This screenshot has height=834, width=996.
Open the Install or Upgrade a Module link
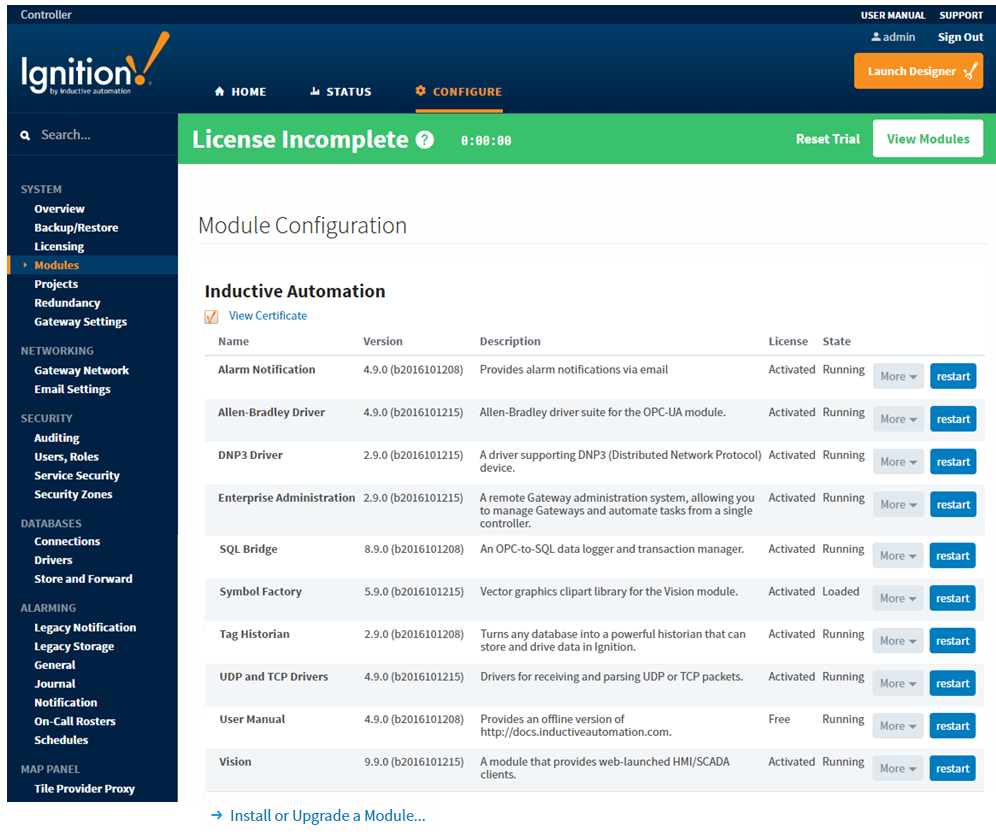coord(328,816)
